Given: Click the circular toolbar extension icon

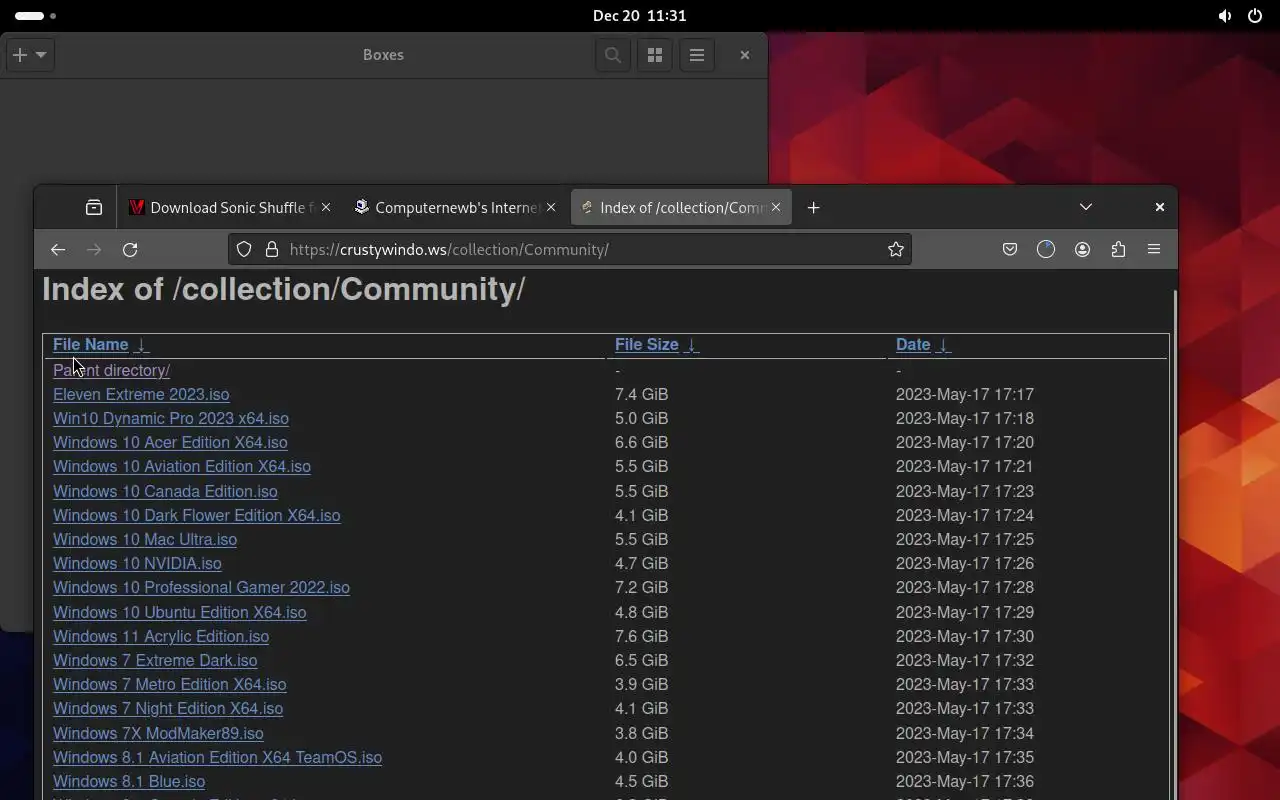Looking at the screenshot, I should (x=1046, y=250).
